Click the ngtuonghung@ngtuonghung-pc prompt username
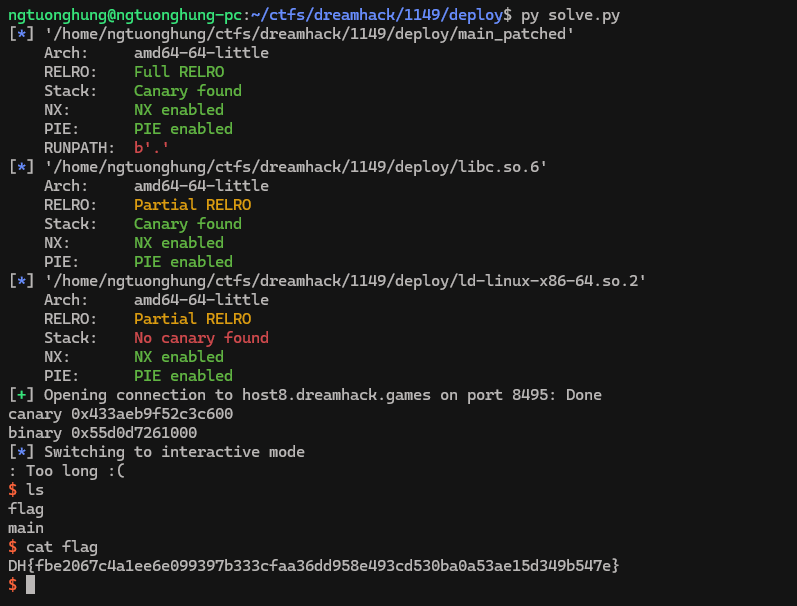Viewport: 797px width, 606px height. 125,14
